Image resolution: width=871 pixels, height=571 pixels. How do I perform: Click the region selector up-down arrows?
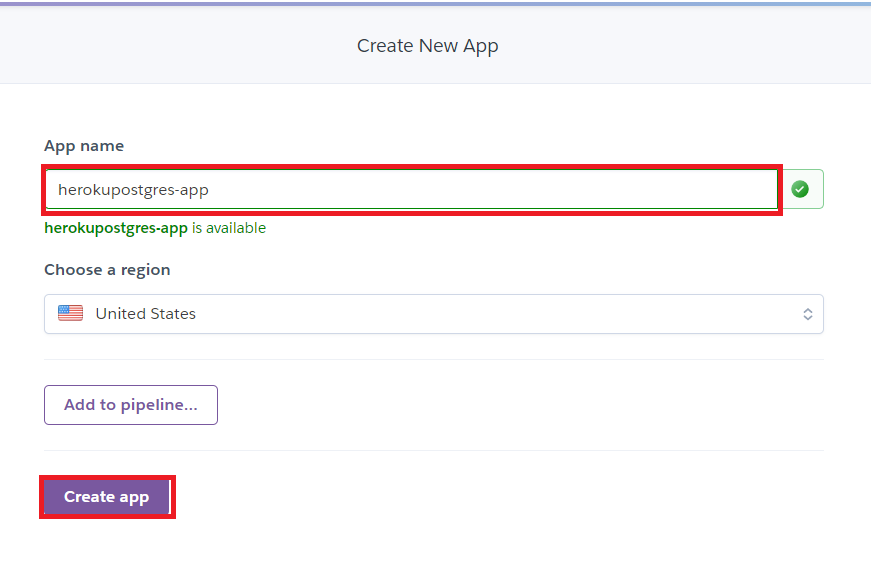[x=808, y=314]
